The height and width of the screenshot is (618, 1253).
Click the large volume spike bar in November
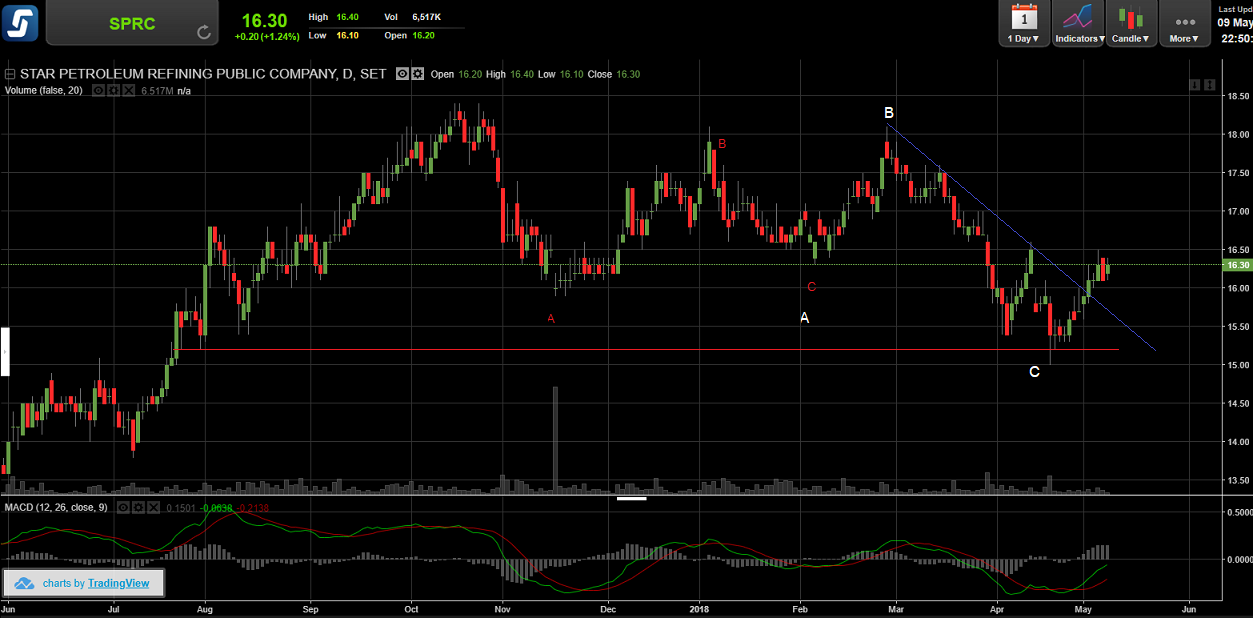[555, 439]
